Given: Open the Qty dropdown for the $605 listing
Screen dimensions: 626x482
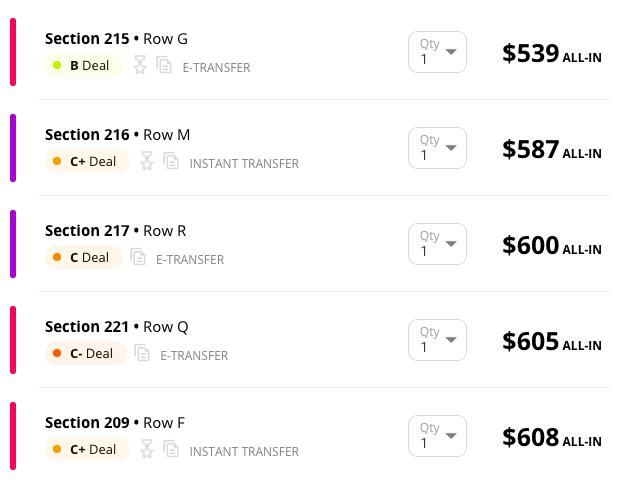Looking at the screenshot, I should [437, 340].
